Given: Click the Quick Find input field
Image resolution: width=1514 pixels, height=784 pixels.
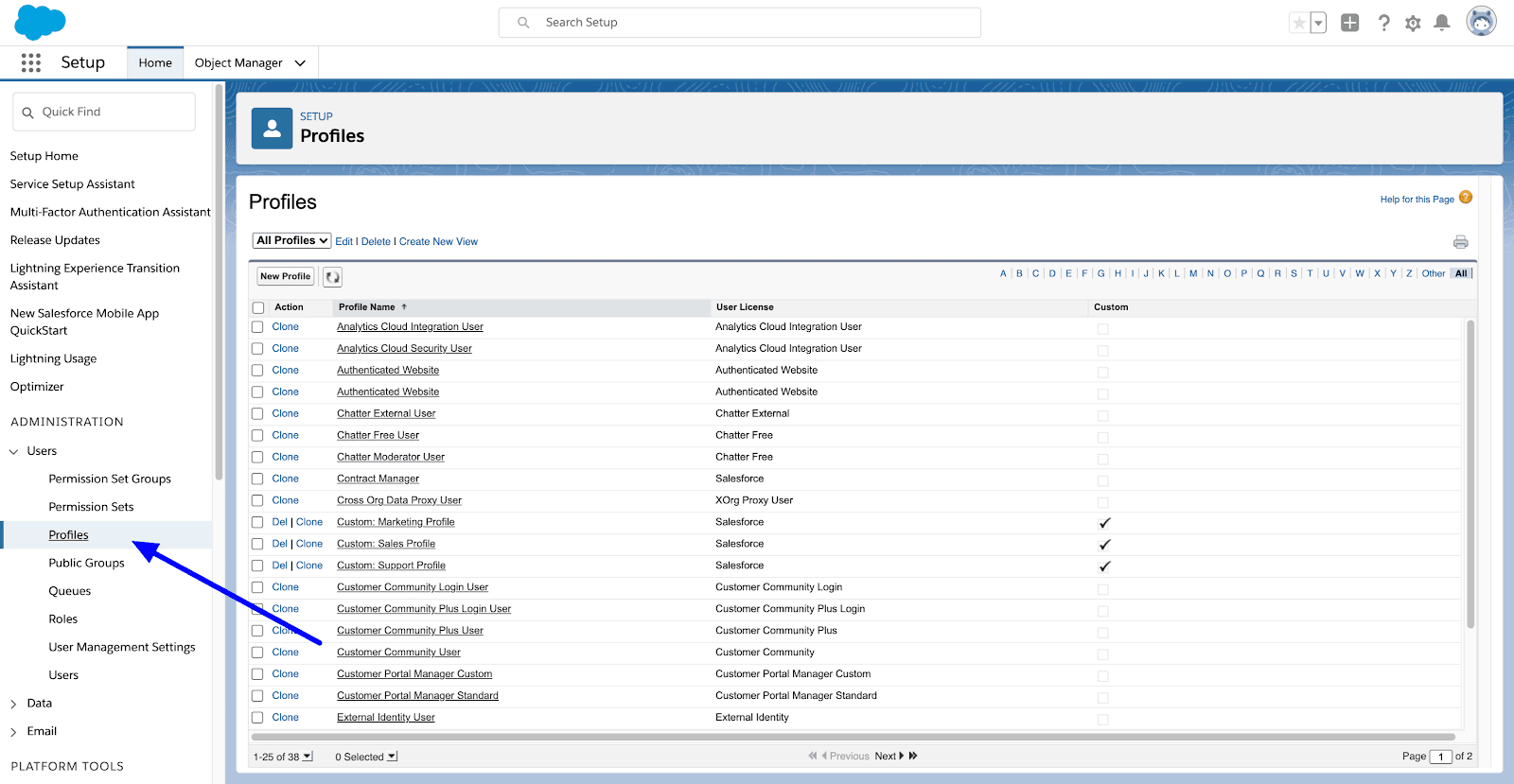Looking at the screenshot, I should 104,112.
